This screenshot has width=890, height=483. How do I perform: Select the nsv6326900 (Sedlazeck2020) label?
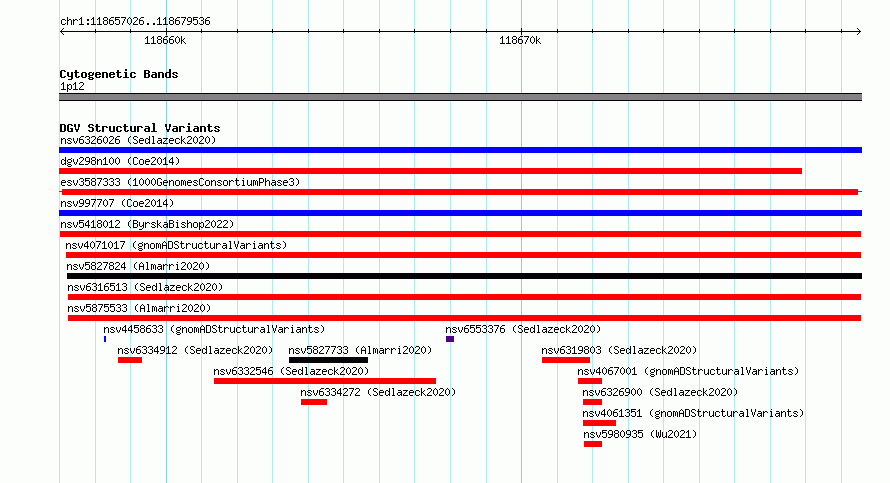point(660,392)
